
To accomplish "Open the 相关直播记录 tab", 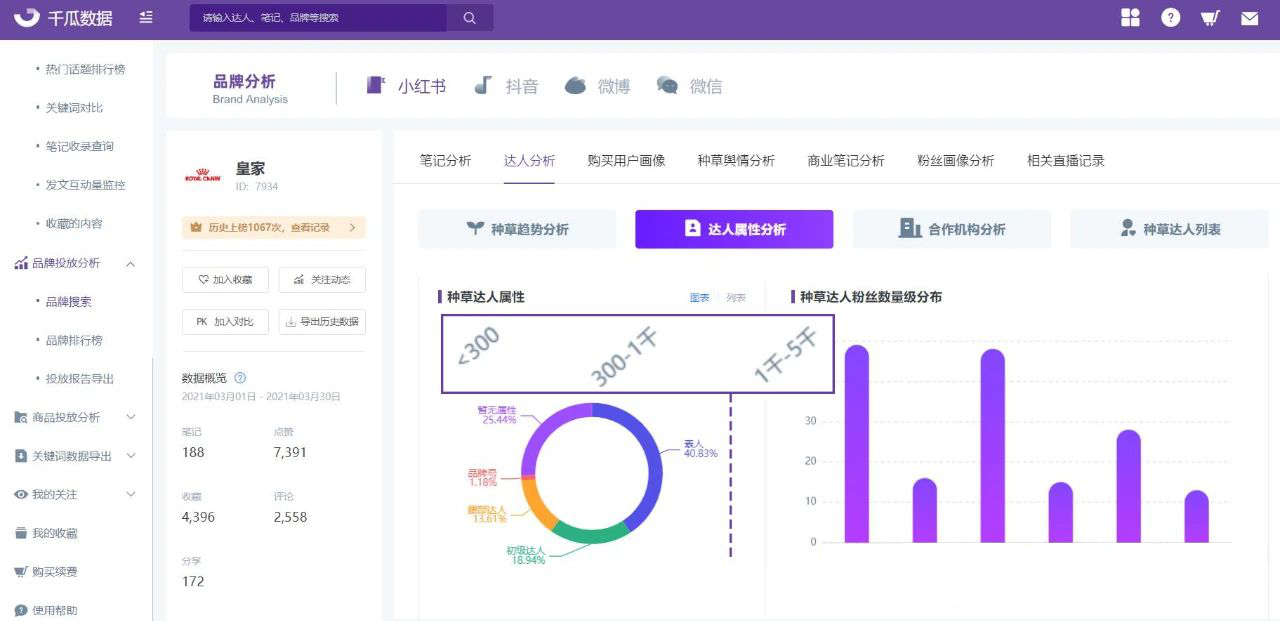I will pyautogui.click(x=1066, y=160).
